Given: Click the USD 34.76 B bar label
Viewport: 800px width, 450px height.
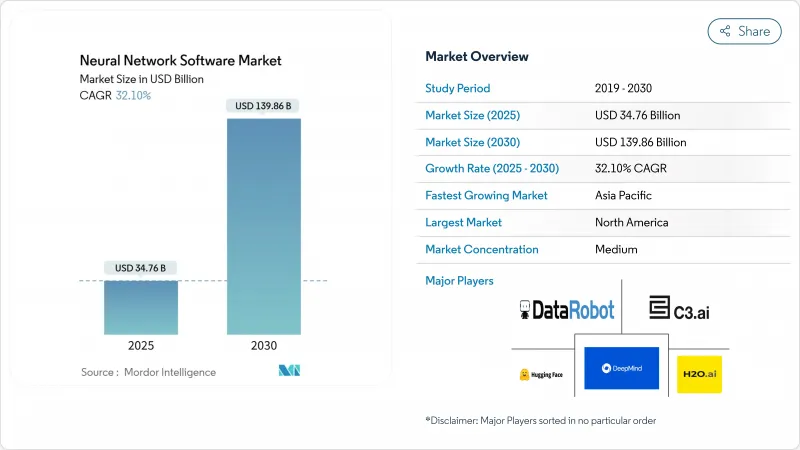Looking at the screenshot, I should tap(140, 267).
